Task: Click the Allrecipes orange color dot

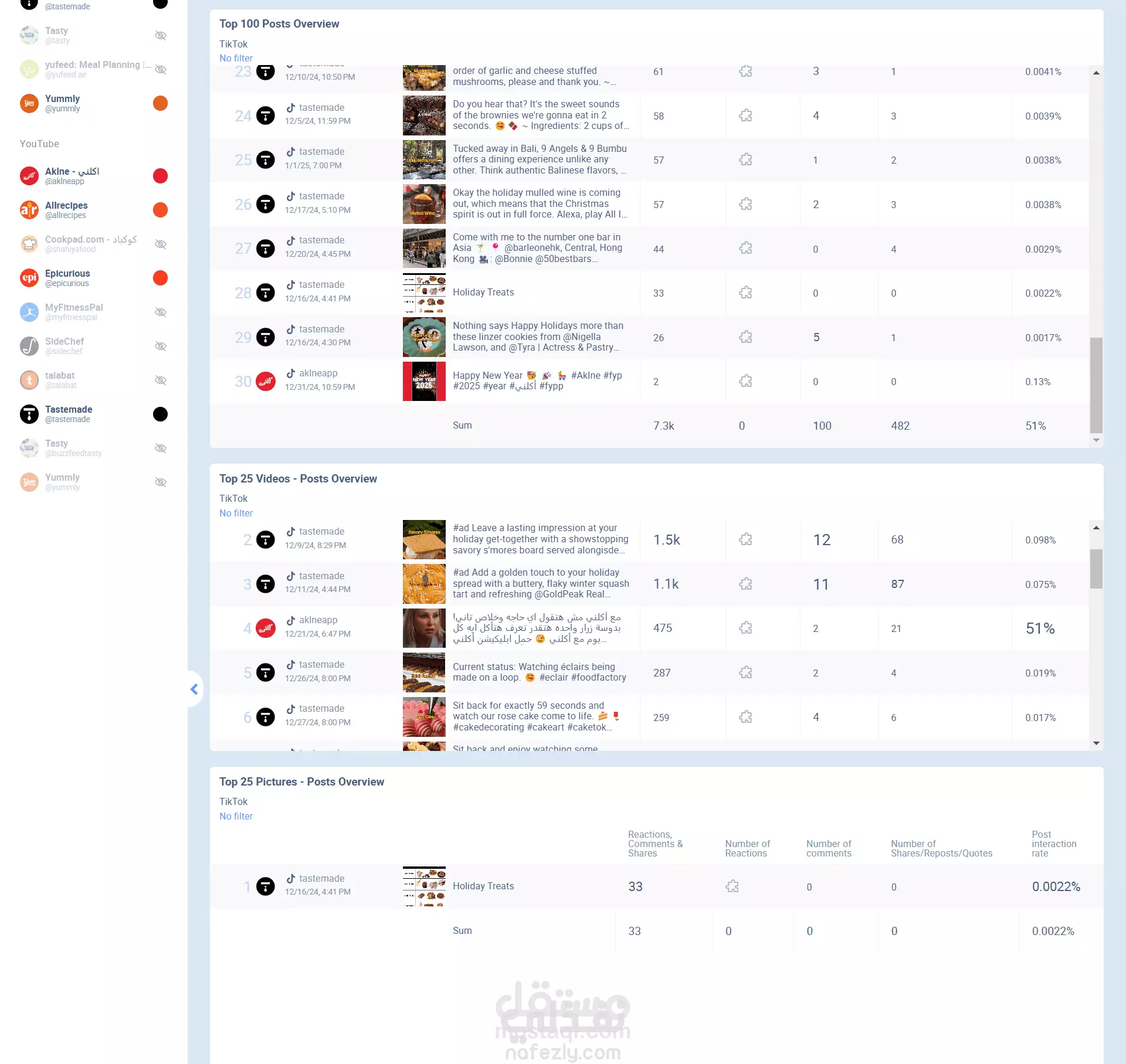Action: pyautogui.click(x=160, y=210)
